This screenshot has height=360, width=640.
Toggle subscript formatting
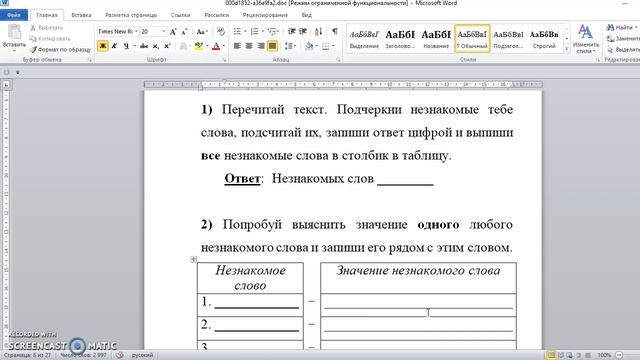click(156, 46)
